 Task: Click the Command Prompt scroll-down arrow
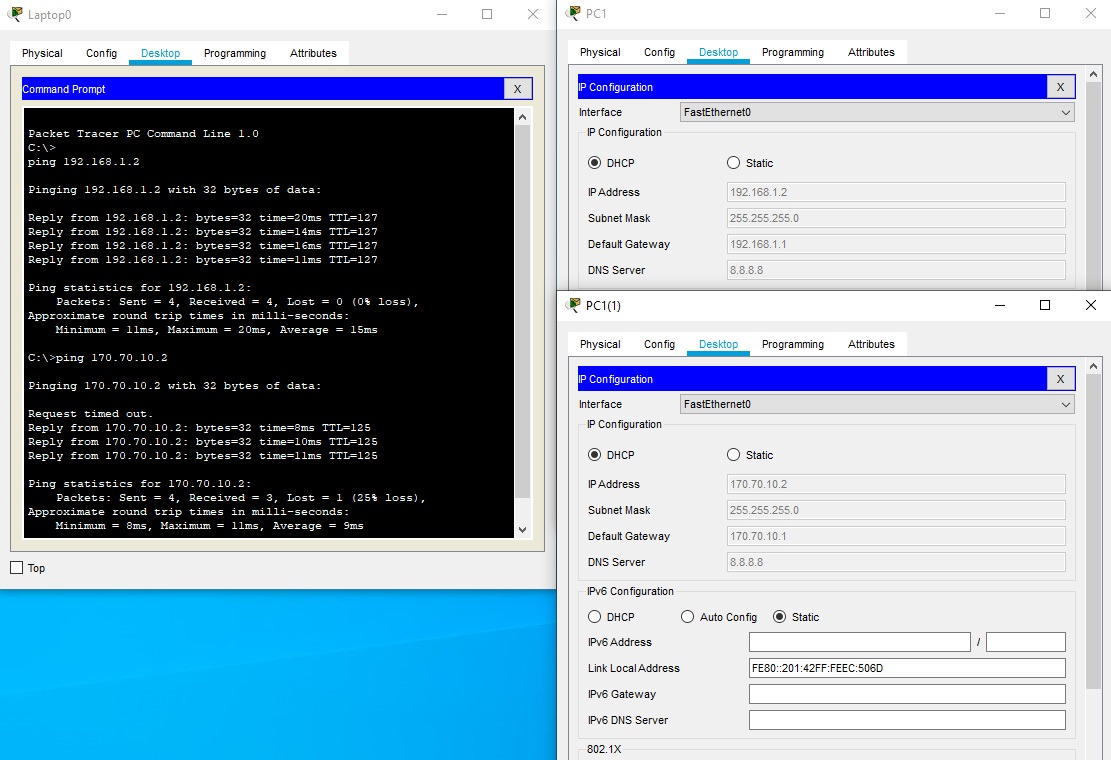(522, 529)
